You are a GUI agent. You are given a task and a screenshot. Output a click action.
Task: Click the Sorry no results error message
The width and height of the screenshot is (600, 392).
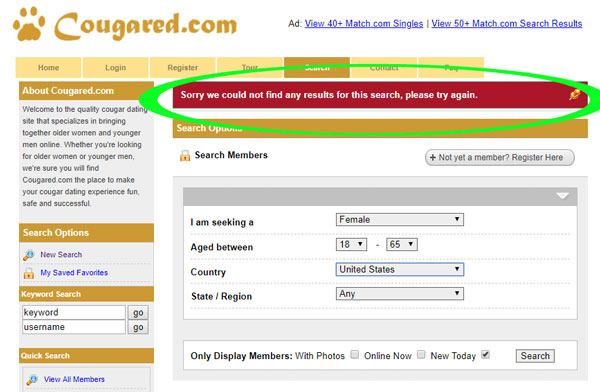[x=329, y=95]
